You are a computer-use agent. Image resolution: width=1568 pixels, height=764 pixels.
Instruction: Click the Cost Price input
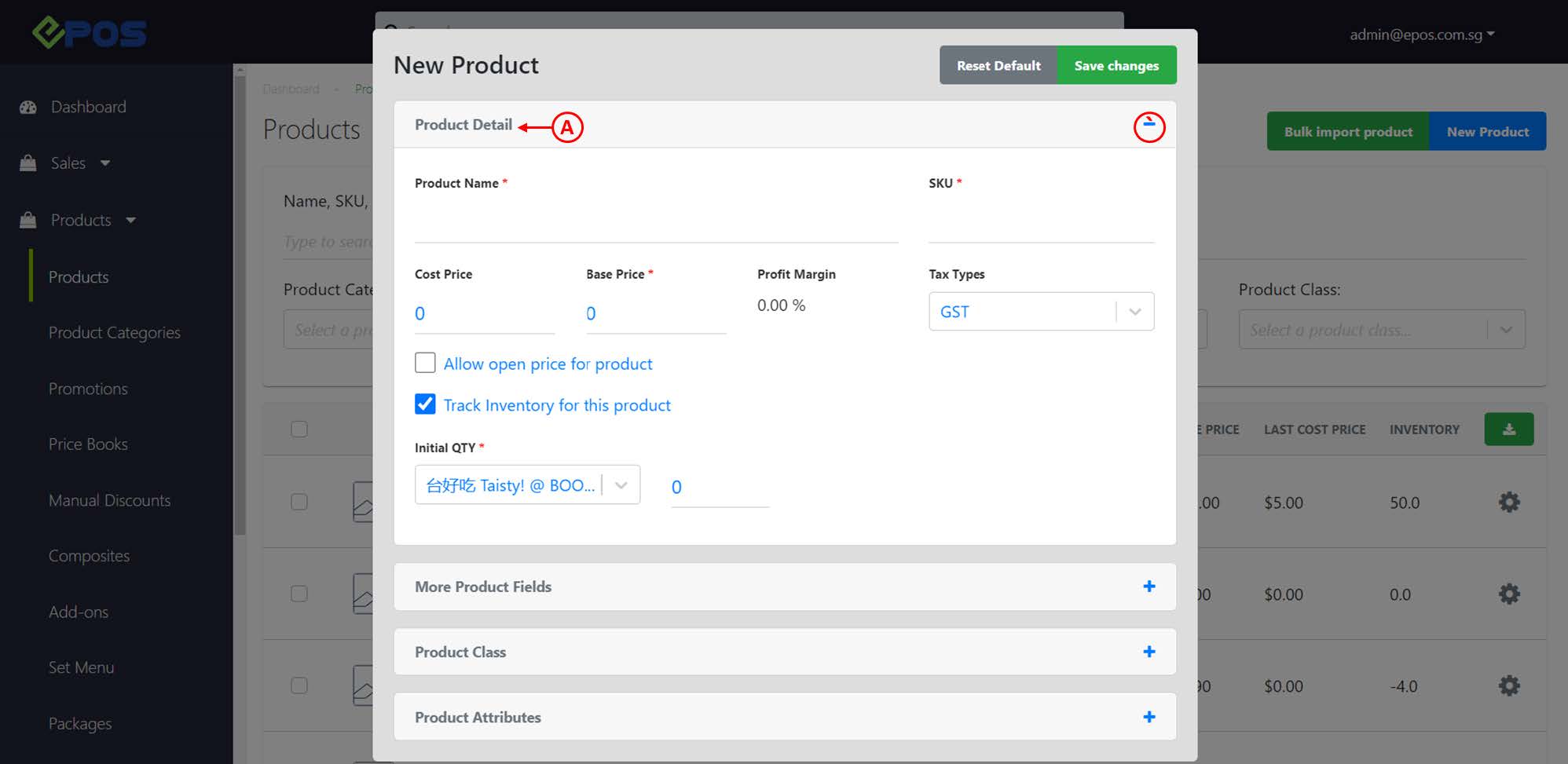pos(485,313)
